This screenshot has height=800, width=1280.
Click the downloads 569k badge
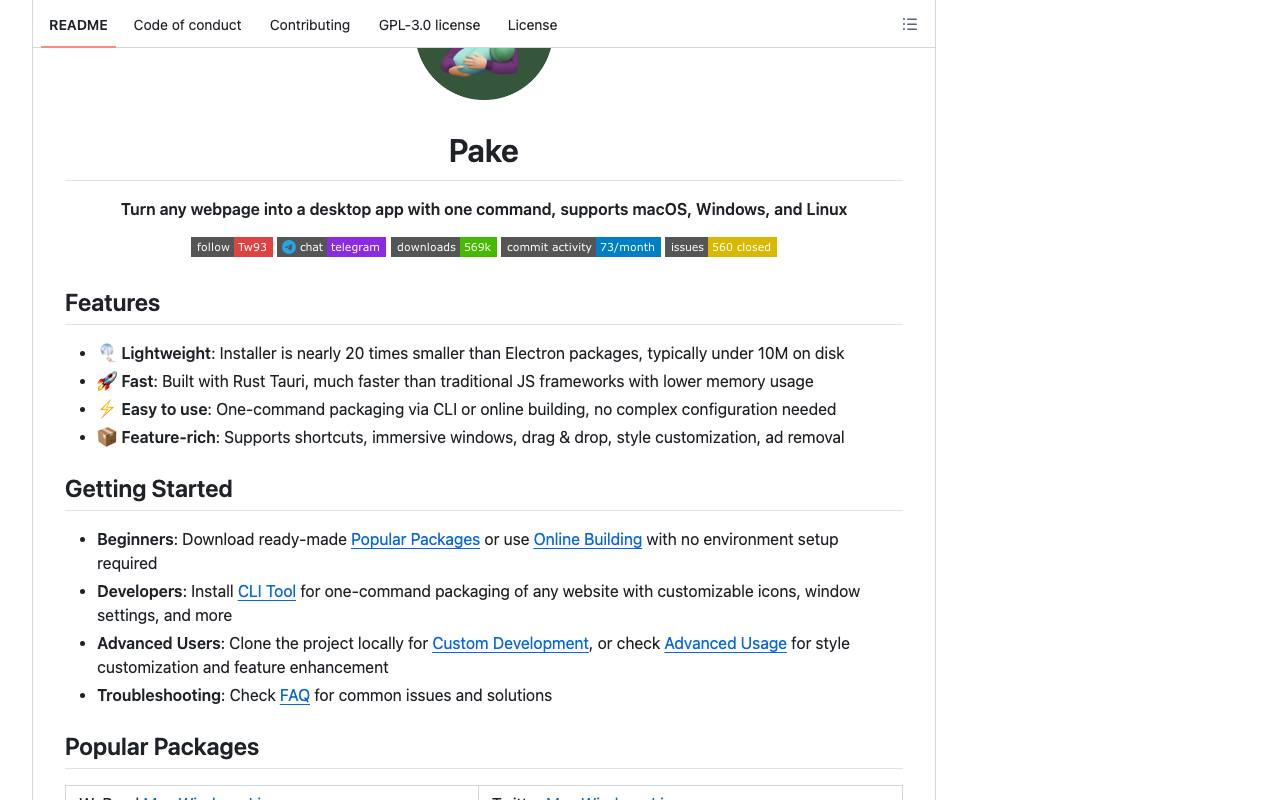pos(444,247)
